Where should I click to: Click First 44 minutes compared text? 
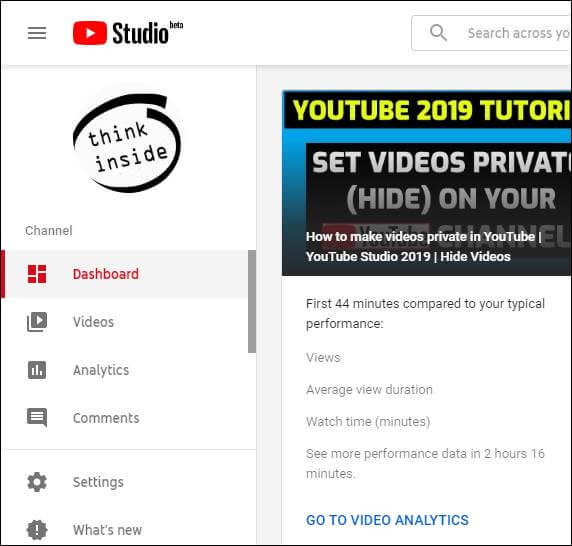tap(425, 314)
